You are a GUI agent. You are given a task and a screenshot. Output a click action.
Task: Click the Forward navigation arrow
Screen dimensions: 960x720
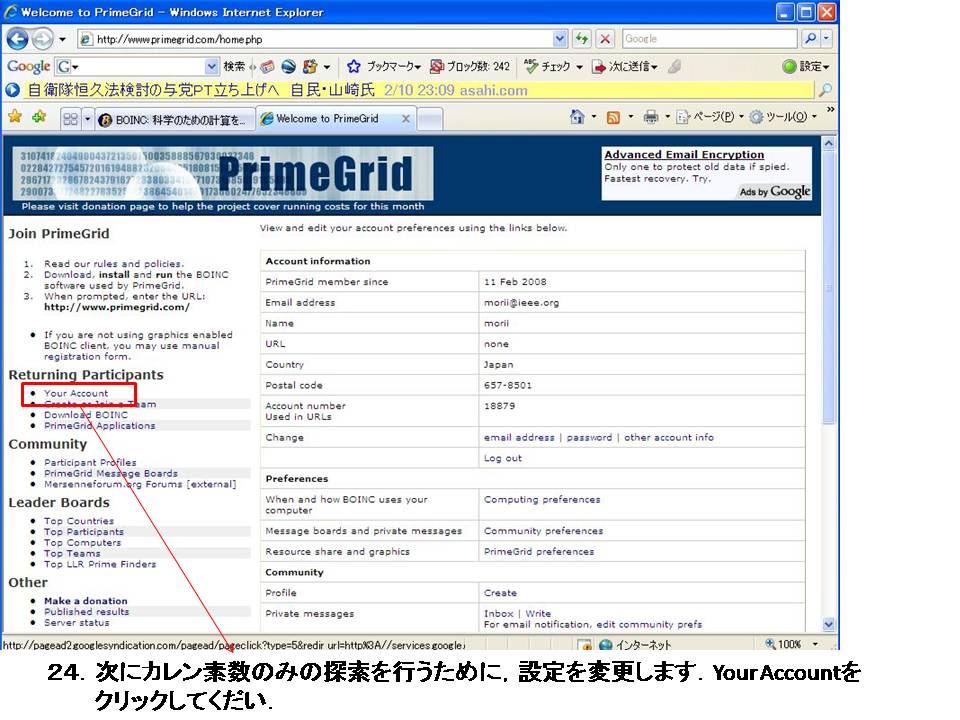coord(42,39)
